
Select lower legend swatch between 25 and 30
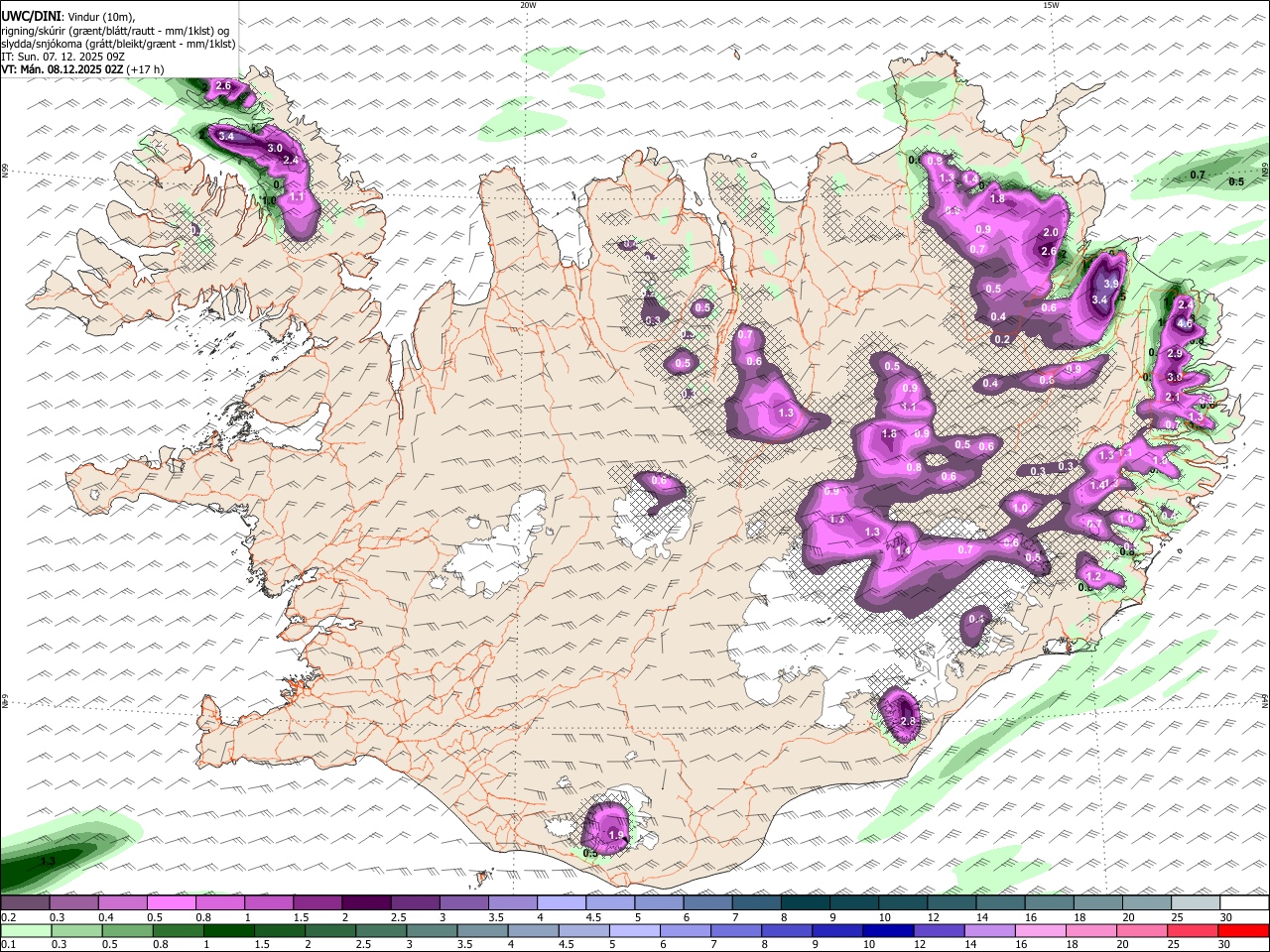click(x=1194, y=930)
